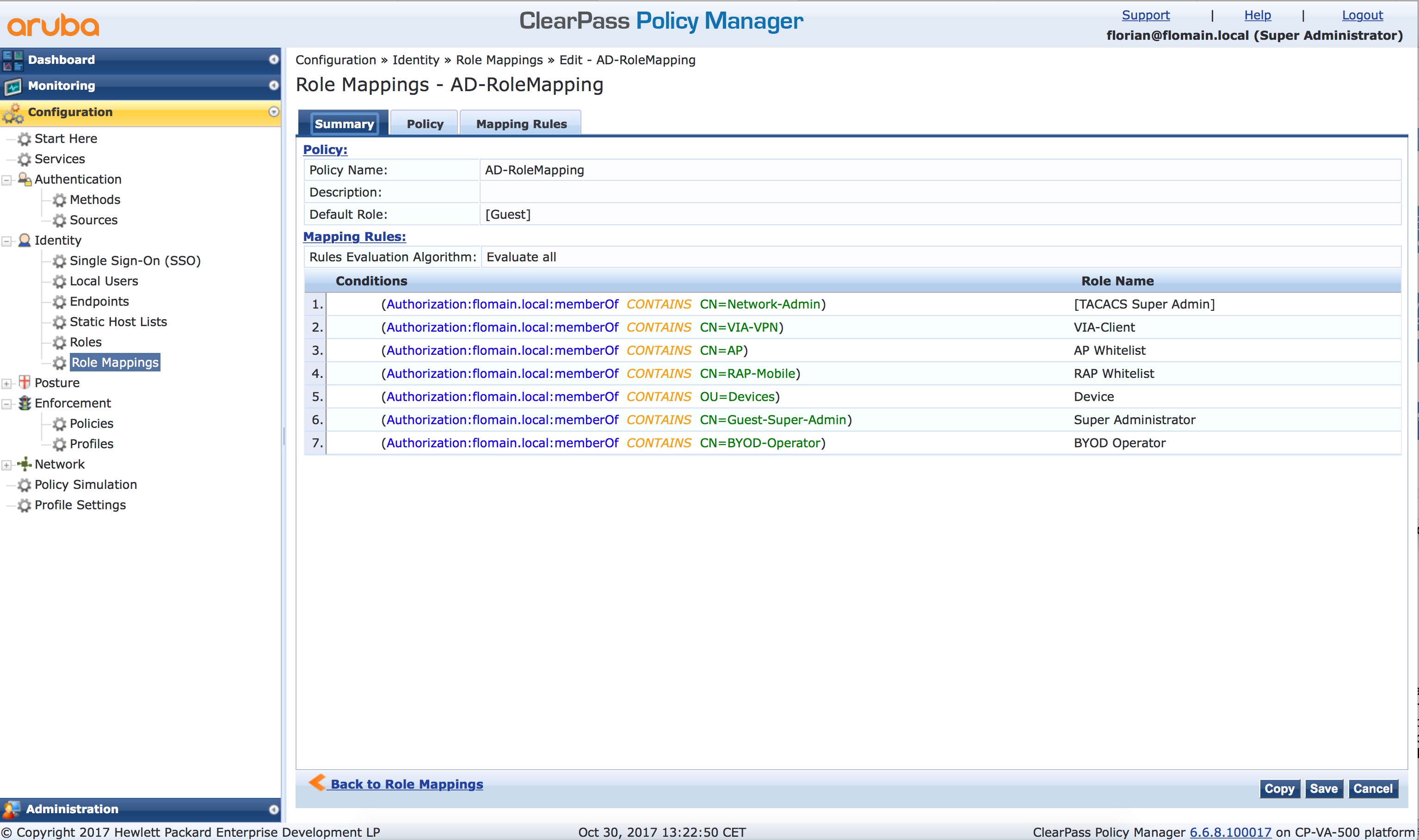Expand the Posture tree node

click(7, 384)
